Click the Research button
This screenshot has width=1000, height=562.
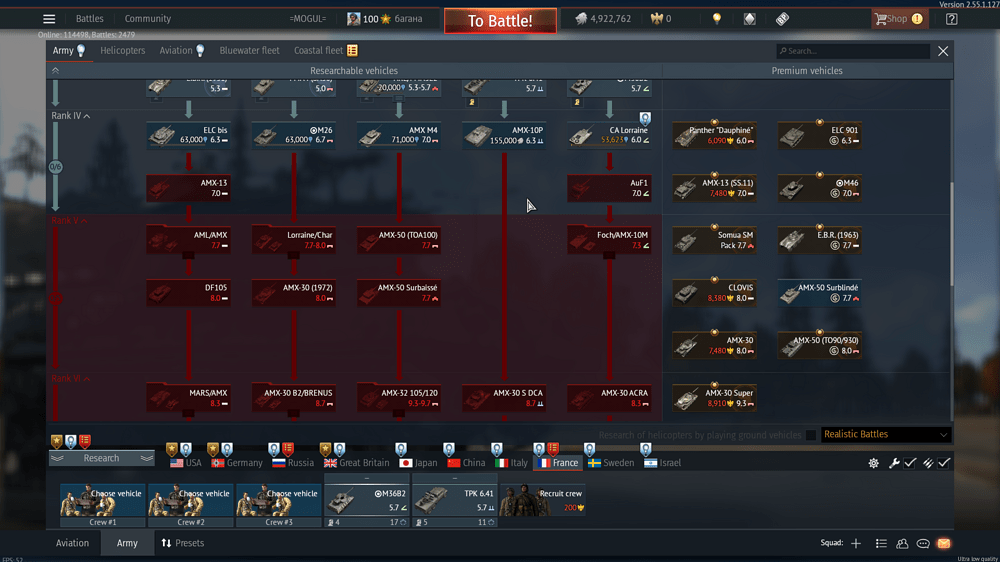[101, 459]
